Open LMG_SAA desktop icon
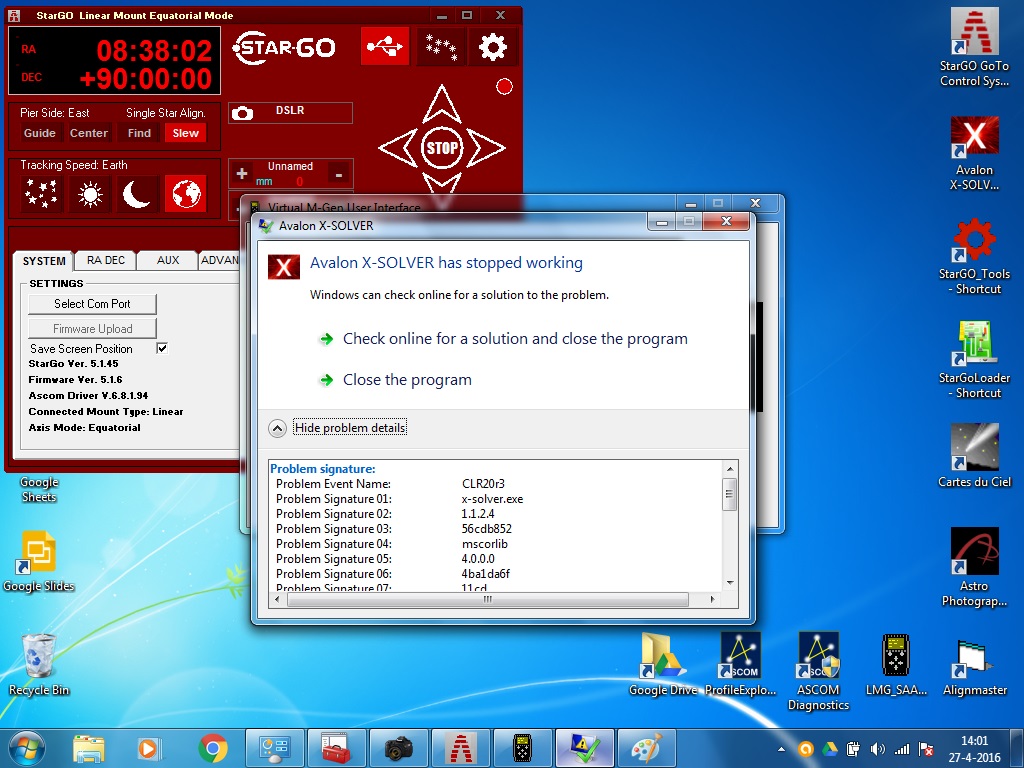The image size is (1024, 768). pos(896,665)
